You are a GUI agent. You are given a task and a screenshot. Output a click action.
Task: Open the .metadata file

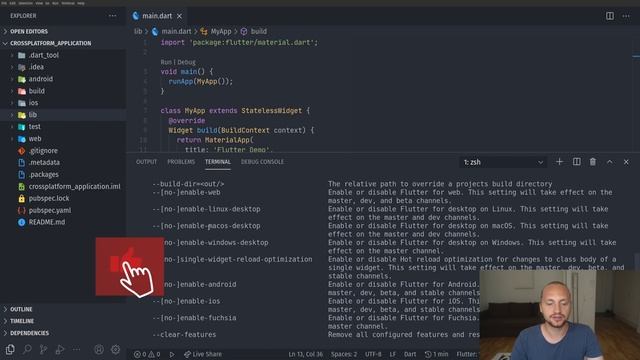[63, 162]
